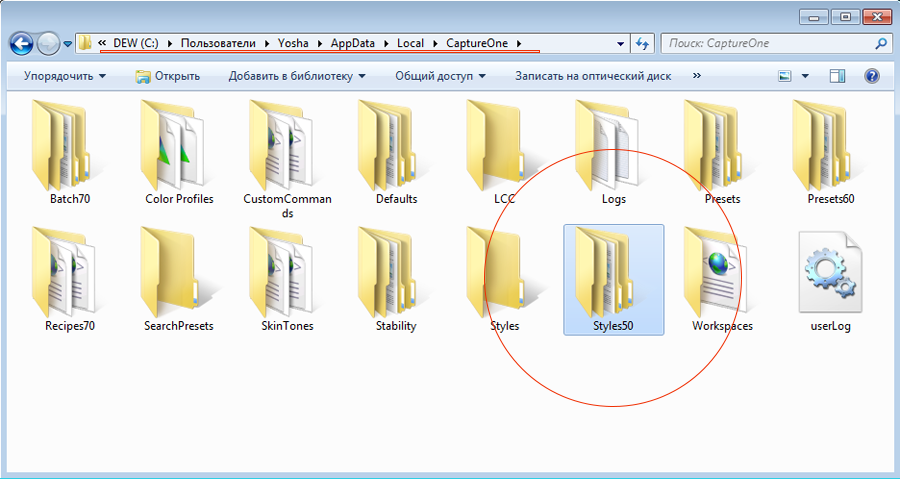Click the Presets60 name label
The width and height of the screenshot is (900, 479).
point(831,198)
